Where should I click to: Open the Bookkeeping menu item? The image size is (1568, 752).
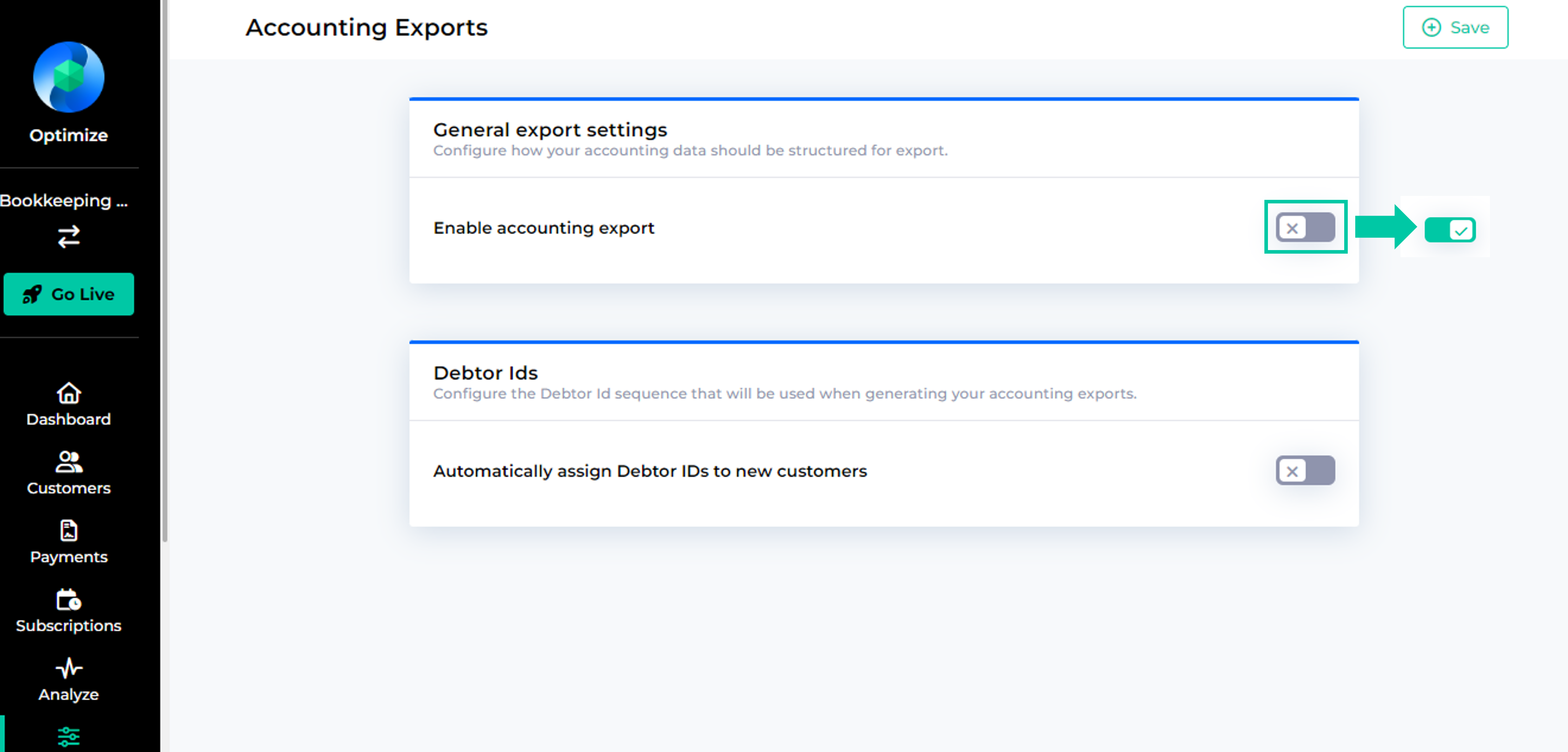tap(67, 201)
